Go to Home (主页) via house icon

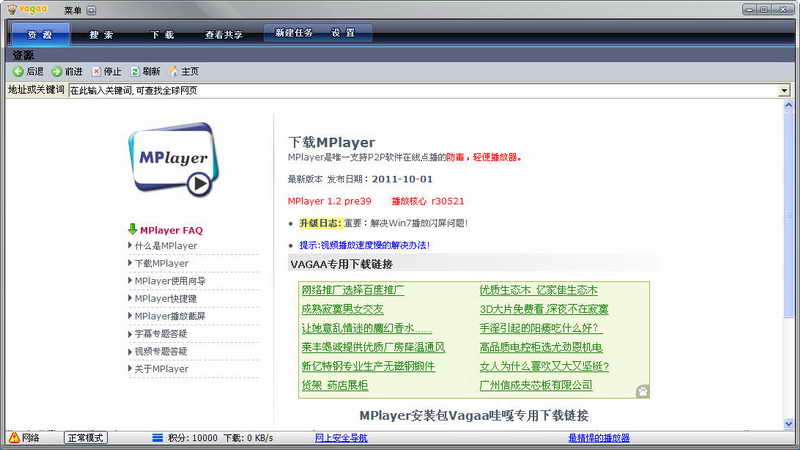point(174,72)
